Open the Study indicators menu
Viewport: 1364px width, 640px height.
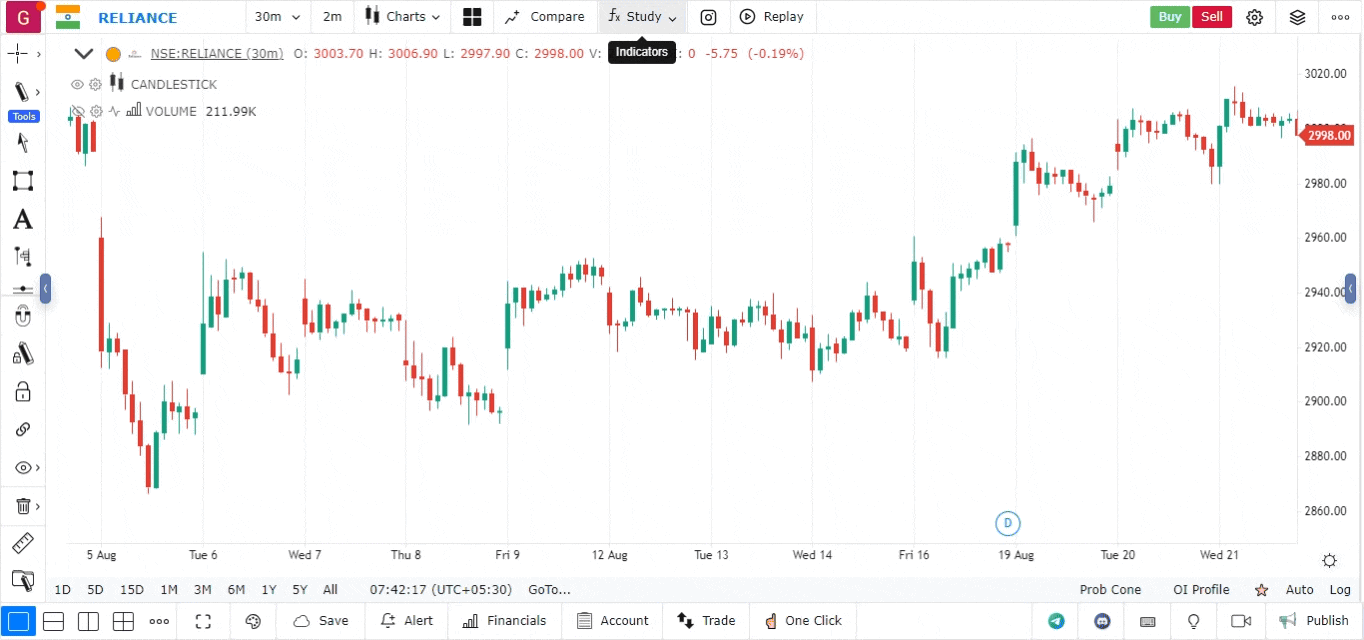[642, 17]
